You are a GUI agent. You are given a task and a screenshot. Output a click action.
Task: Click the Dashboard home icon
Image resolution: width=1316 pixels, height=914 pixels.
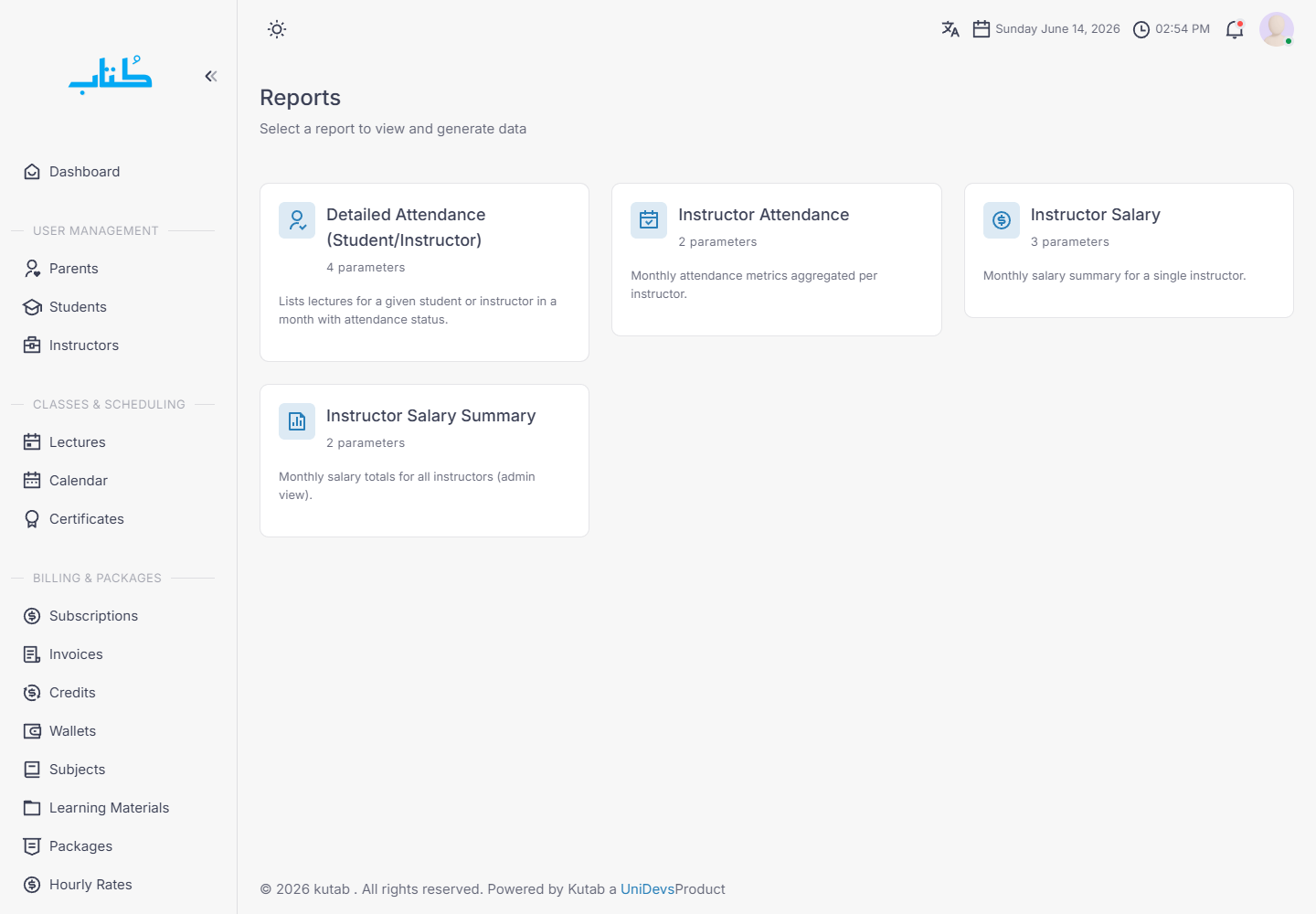[x=32, y=172]
